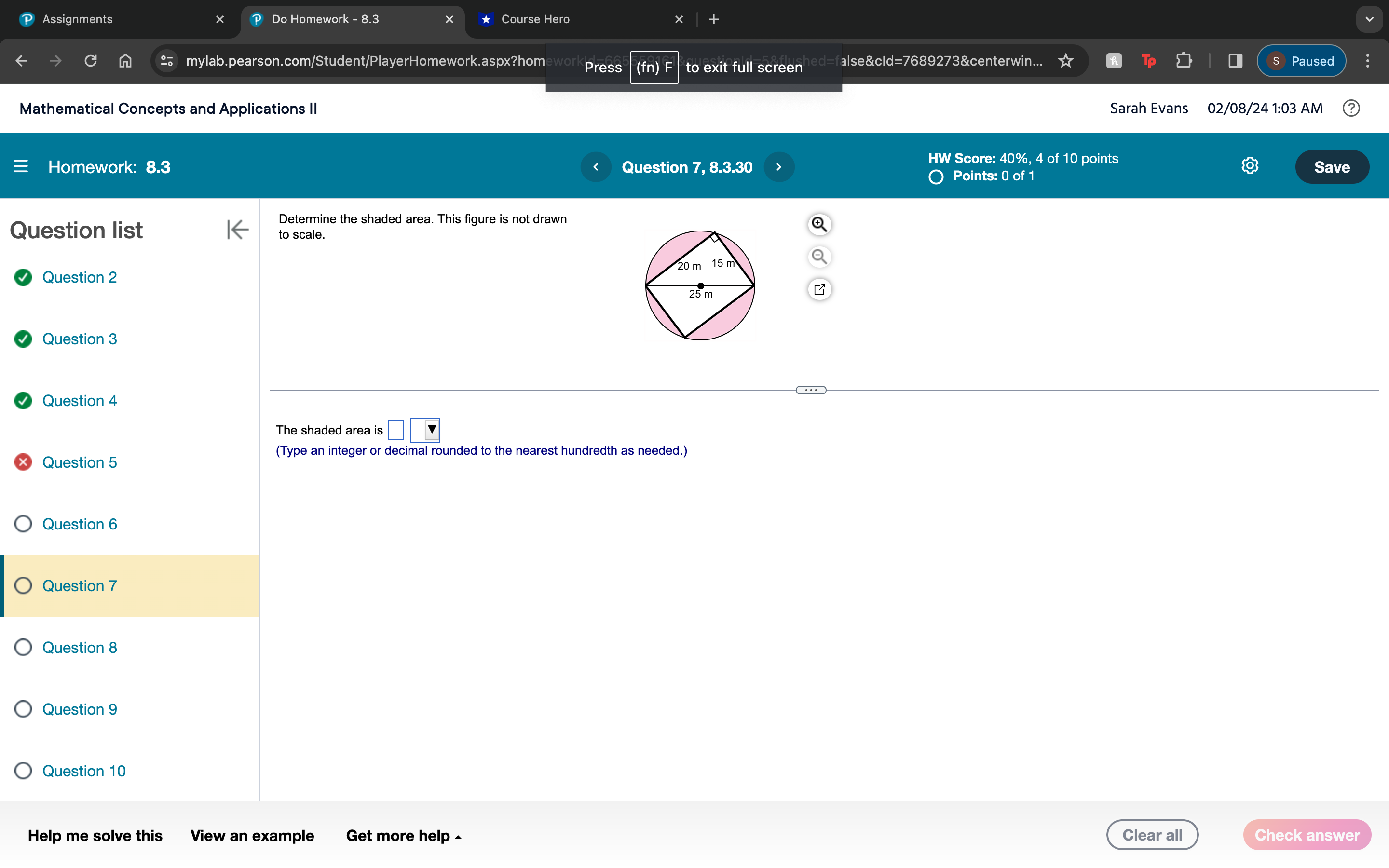Select Question 8 status circle
The image size is (1389, 868).
23,647
